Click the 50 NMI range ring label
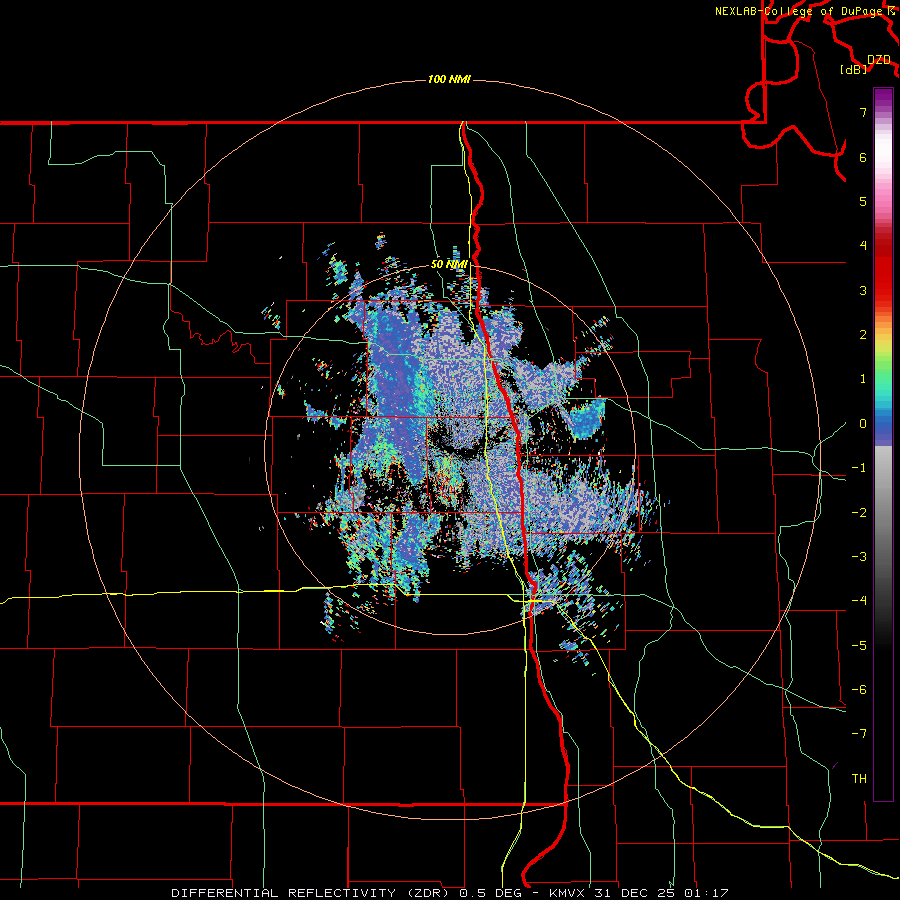Screen dimensions: 900x900 (449, 264)
